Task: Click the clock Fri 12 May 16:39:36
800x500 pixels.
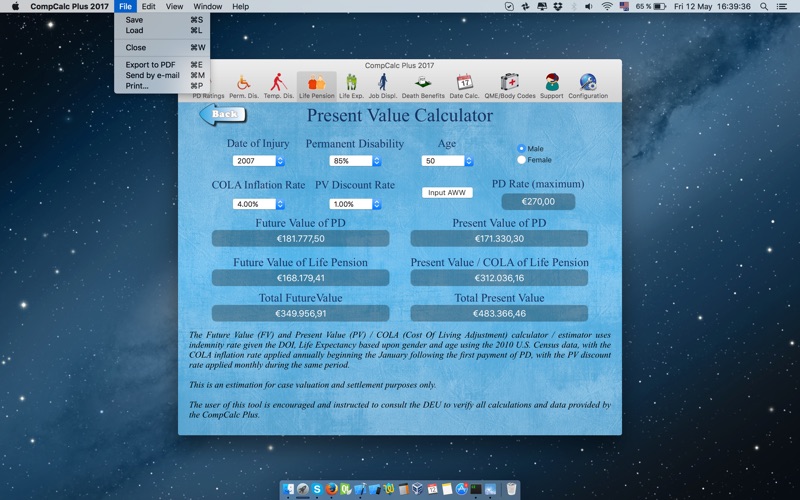Action: (712, 6)
